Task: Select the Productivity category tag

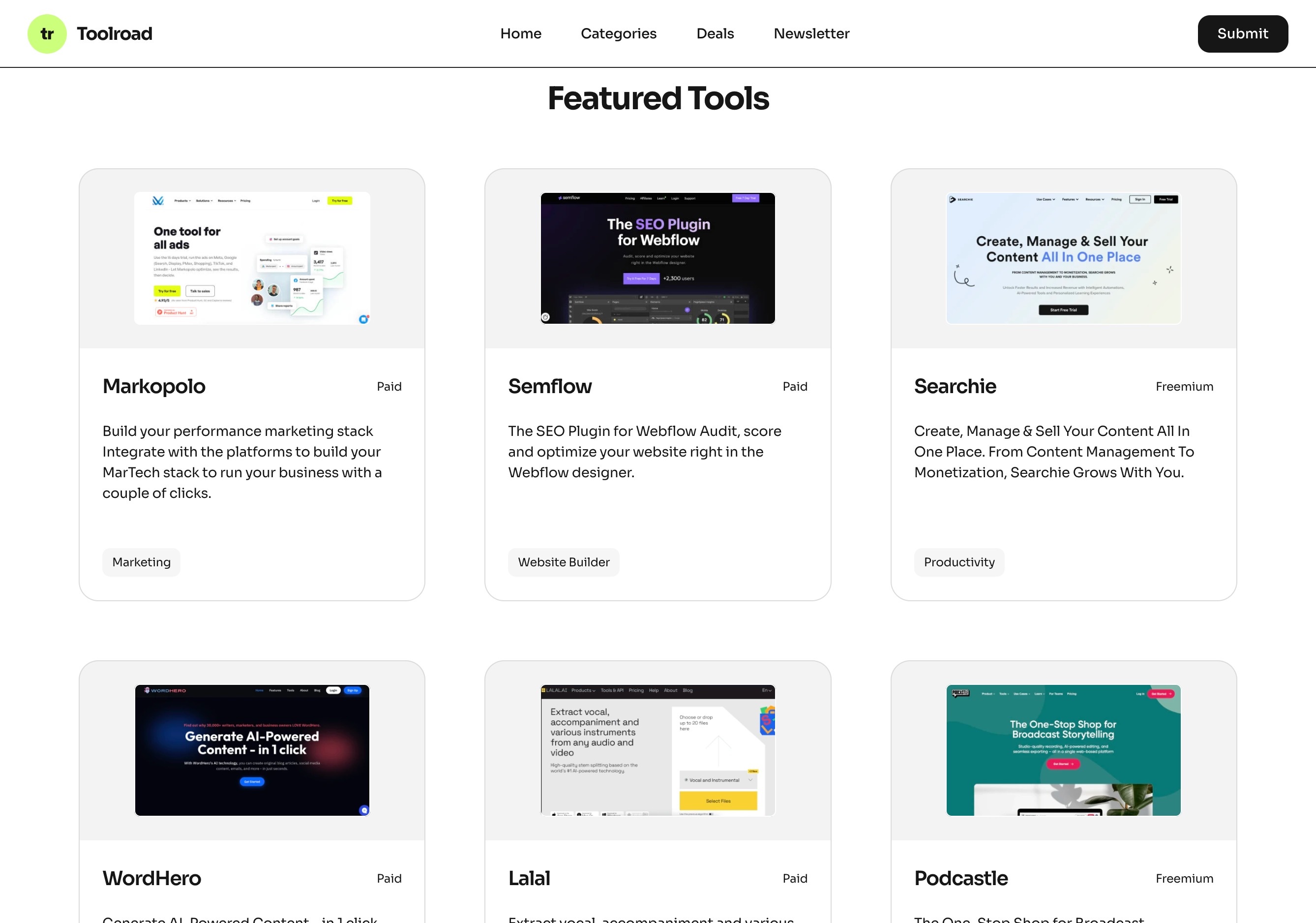Action: pos(959,562)
